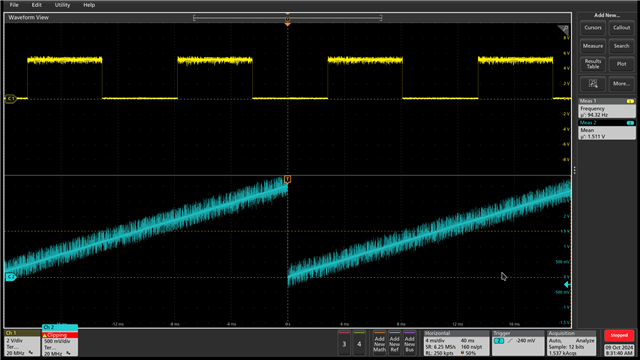Click the Cursors button
The image size is (640, 360).
(x=593, y=28)
